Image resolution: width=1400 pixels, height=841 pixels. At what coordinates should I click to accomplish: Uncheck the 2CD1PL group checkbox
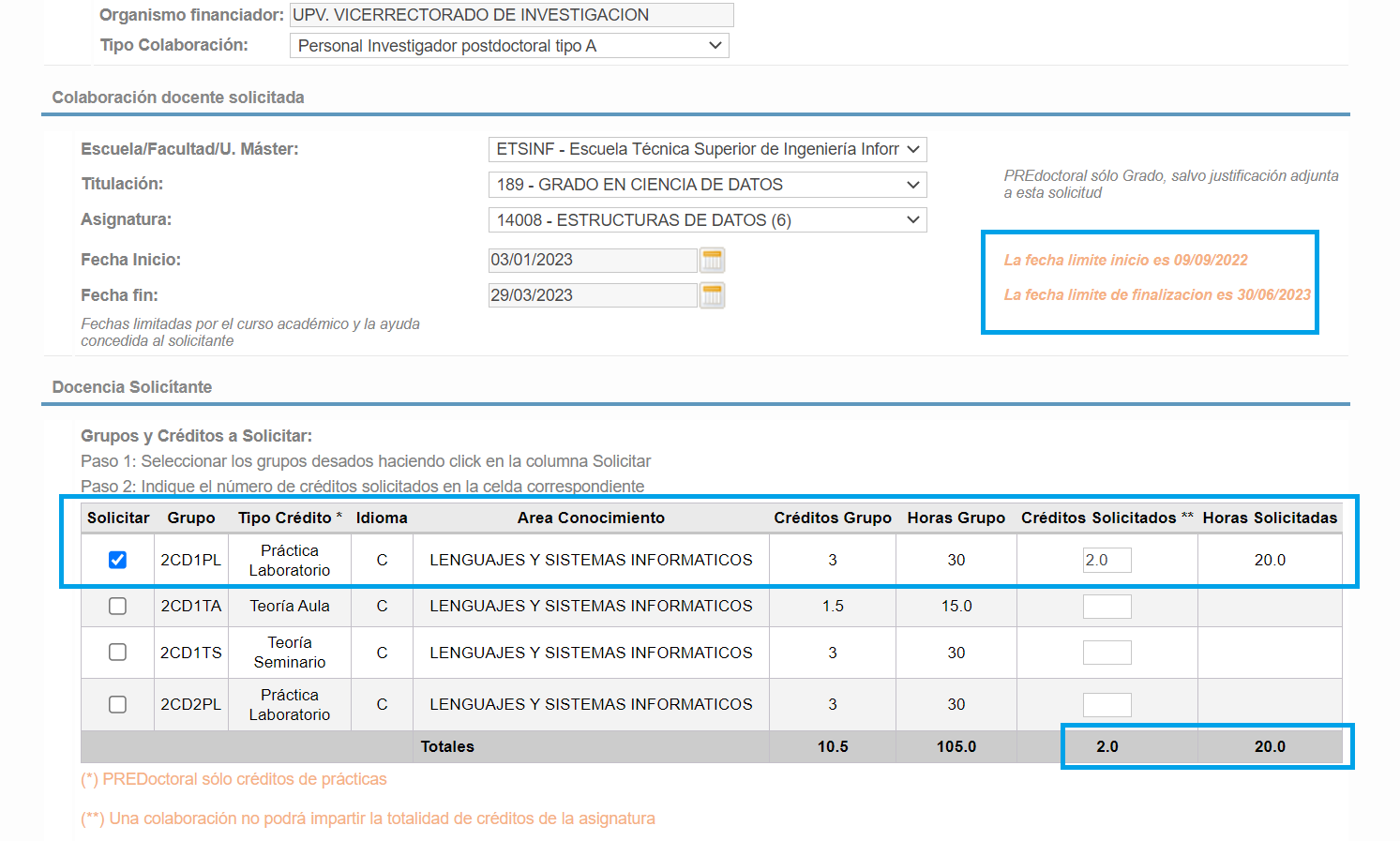117,560
